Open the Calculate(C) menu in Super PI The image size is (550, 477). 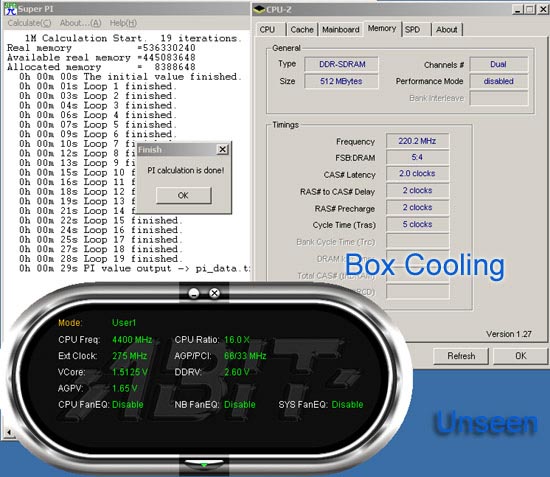point(29,23)
